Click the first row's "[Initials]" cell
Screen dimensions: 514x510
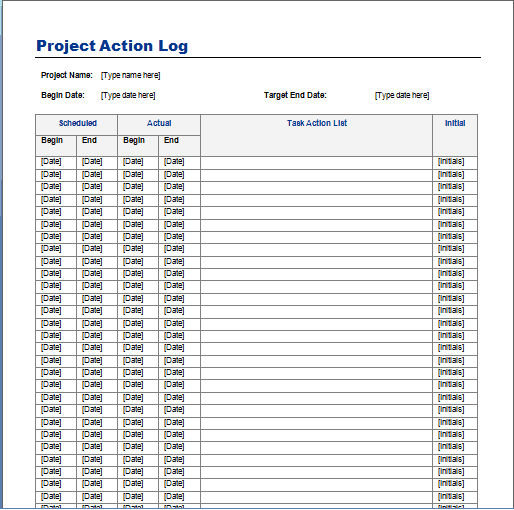pyautogui.click(x=455, y=162)
